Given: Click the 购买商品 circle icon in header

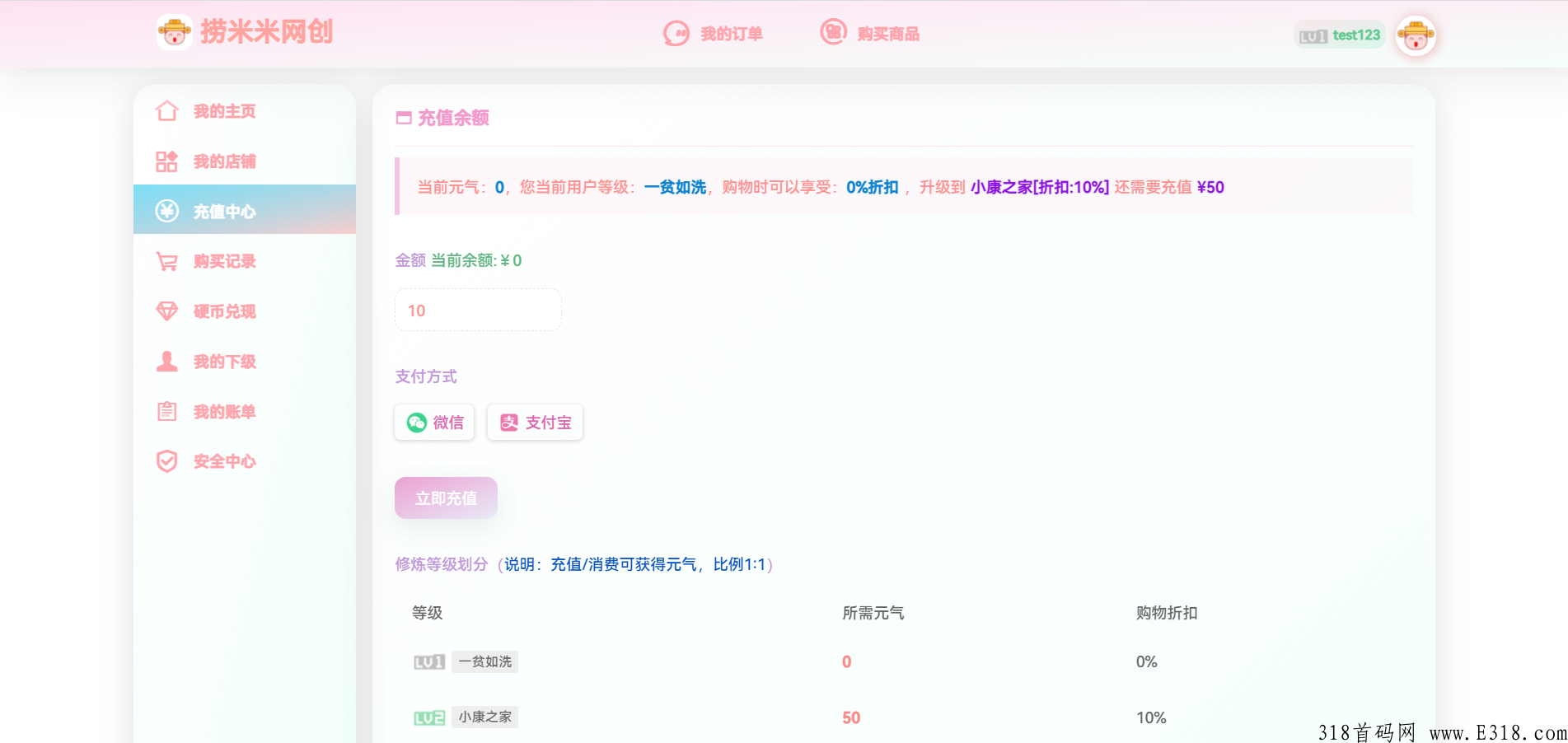Looking at the screenshot, I should point(833,32).
